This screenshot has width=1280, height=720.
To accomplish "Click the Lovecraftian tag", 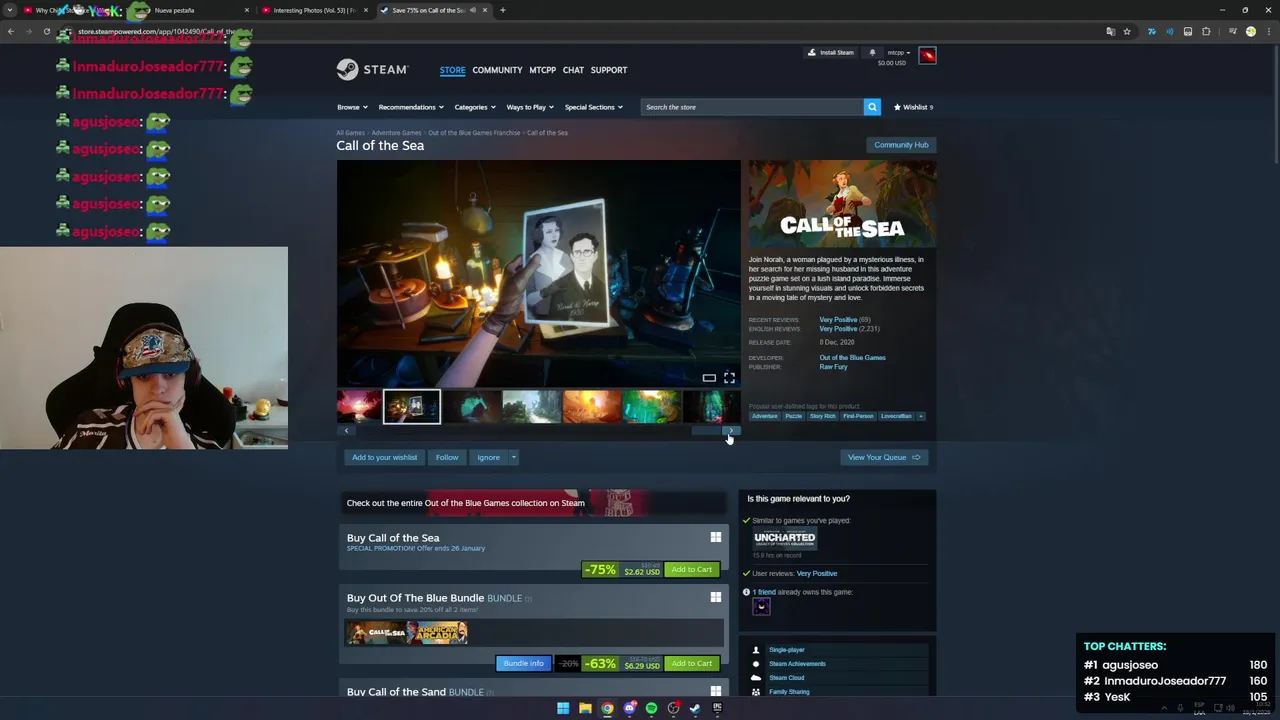I will pos(896,416).
